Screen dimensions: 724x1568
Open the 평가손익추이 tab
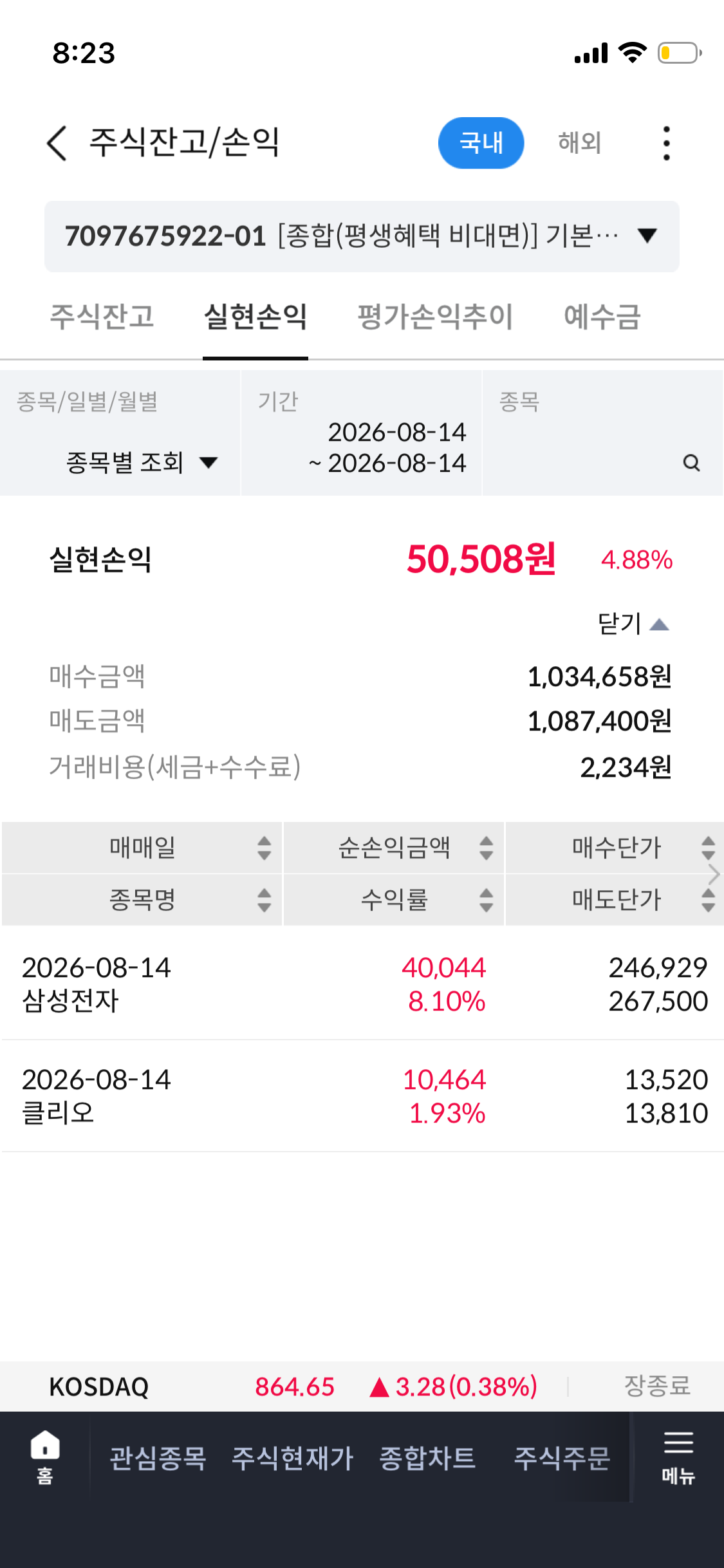pyautogui.click(x=435, y=317)
